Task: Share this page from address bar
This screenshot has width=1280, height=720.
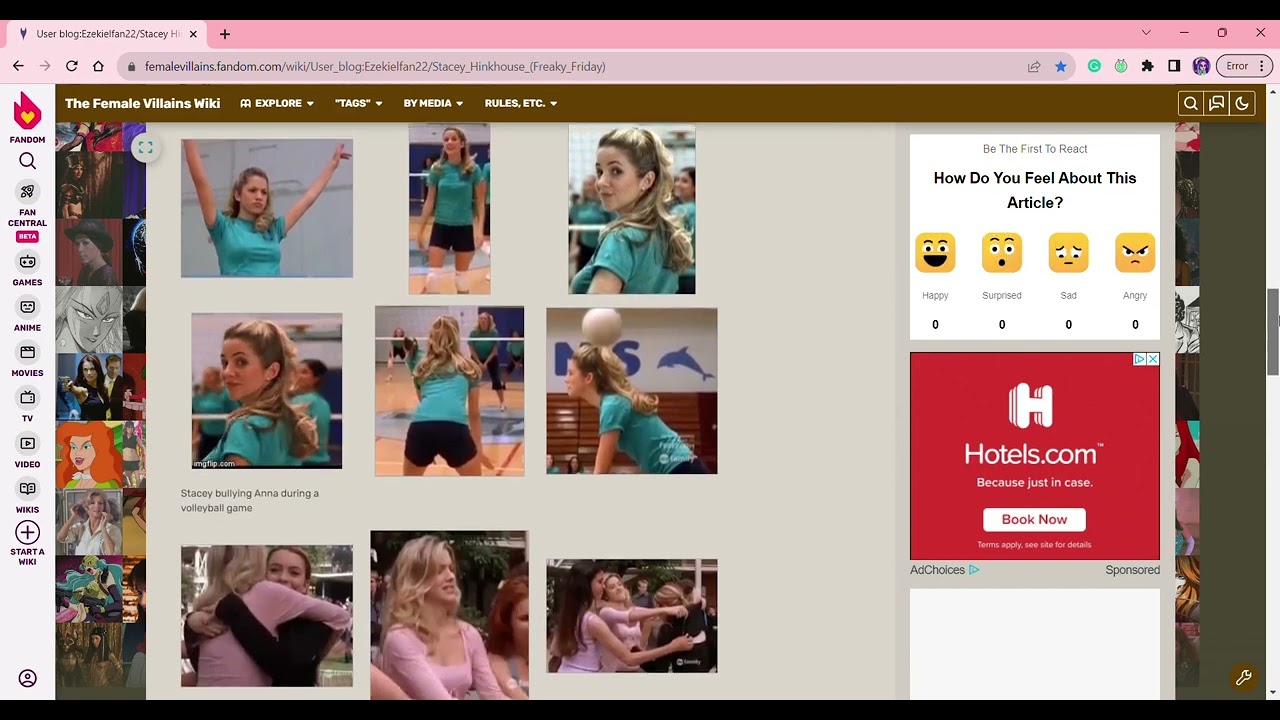Action: [1034, 66]
